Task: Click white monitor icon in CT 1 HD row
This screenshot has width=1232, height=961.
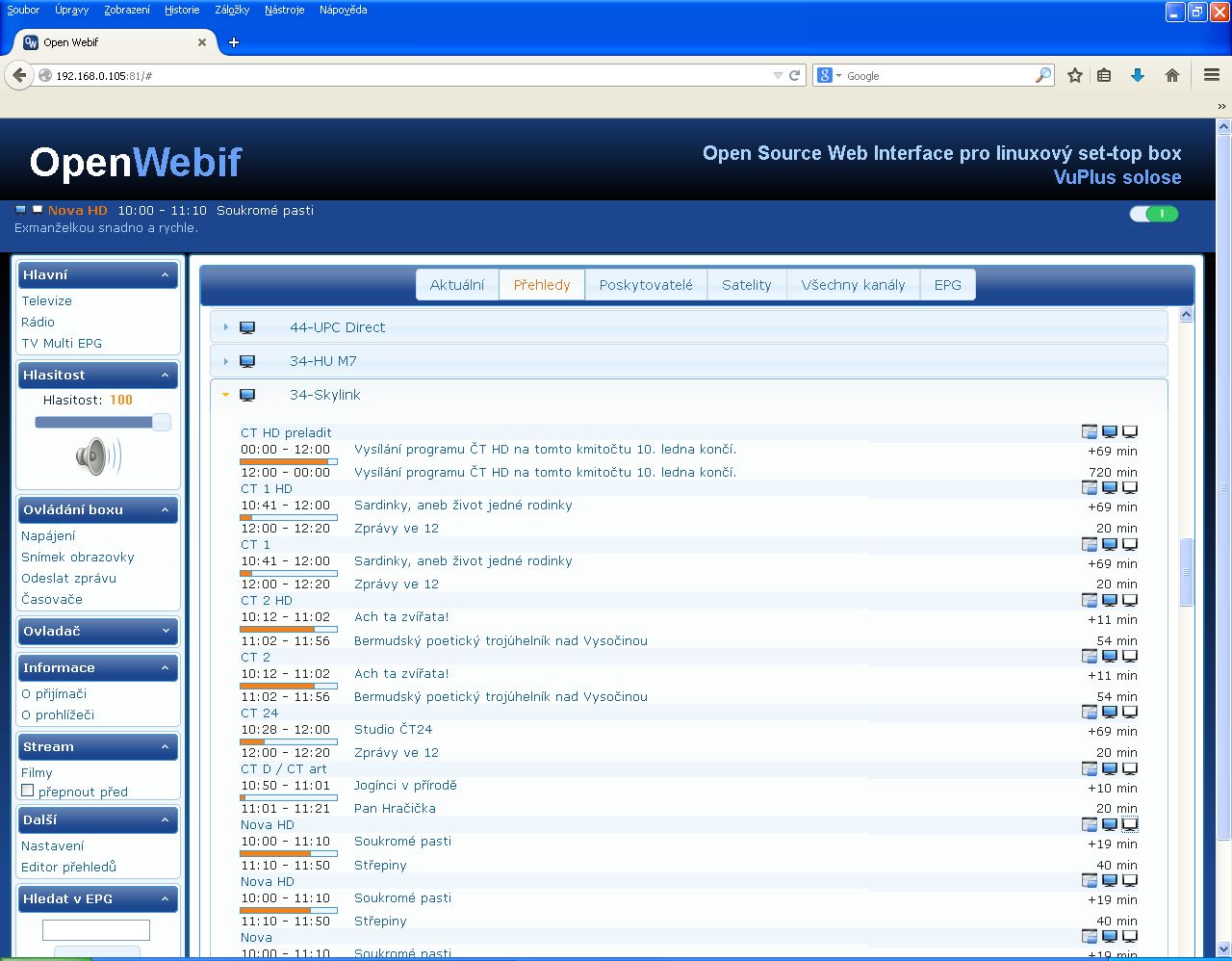Action: (1130, 487)
